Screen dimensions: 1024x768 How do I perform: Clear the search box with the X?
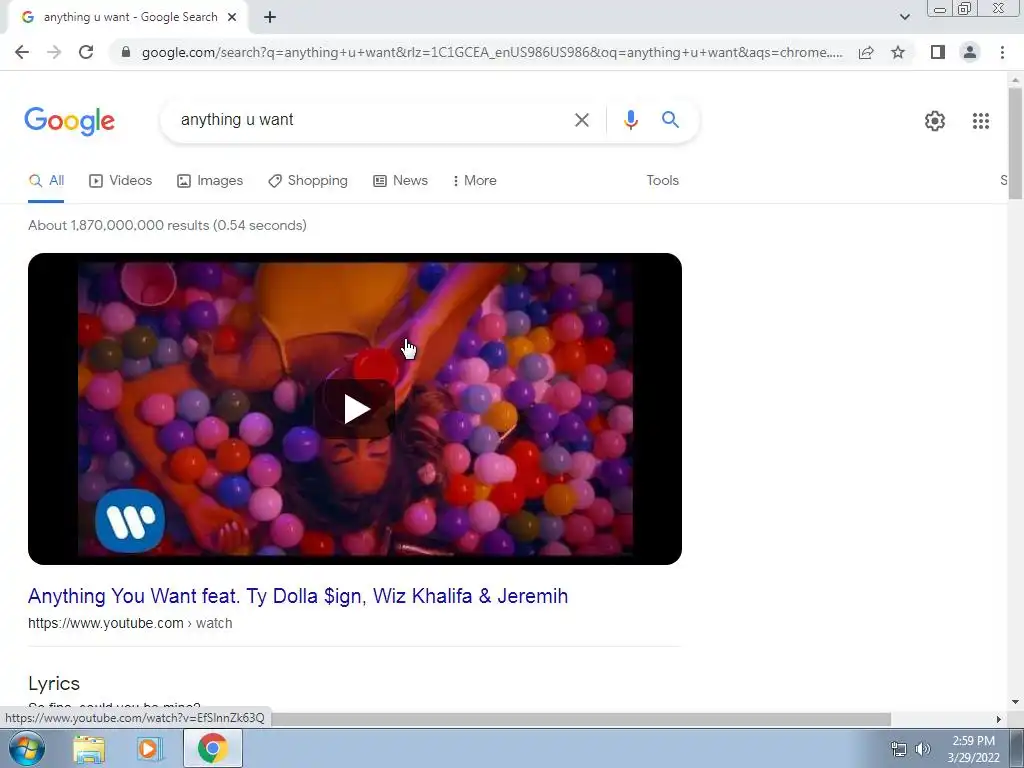point(581,120)
